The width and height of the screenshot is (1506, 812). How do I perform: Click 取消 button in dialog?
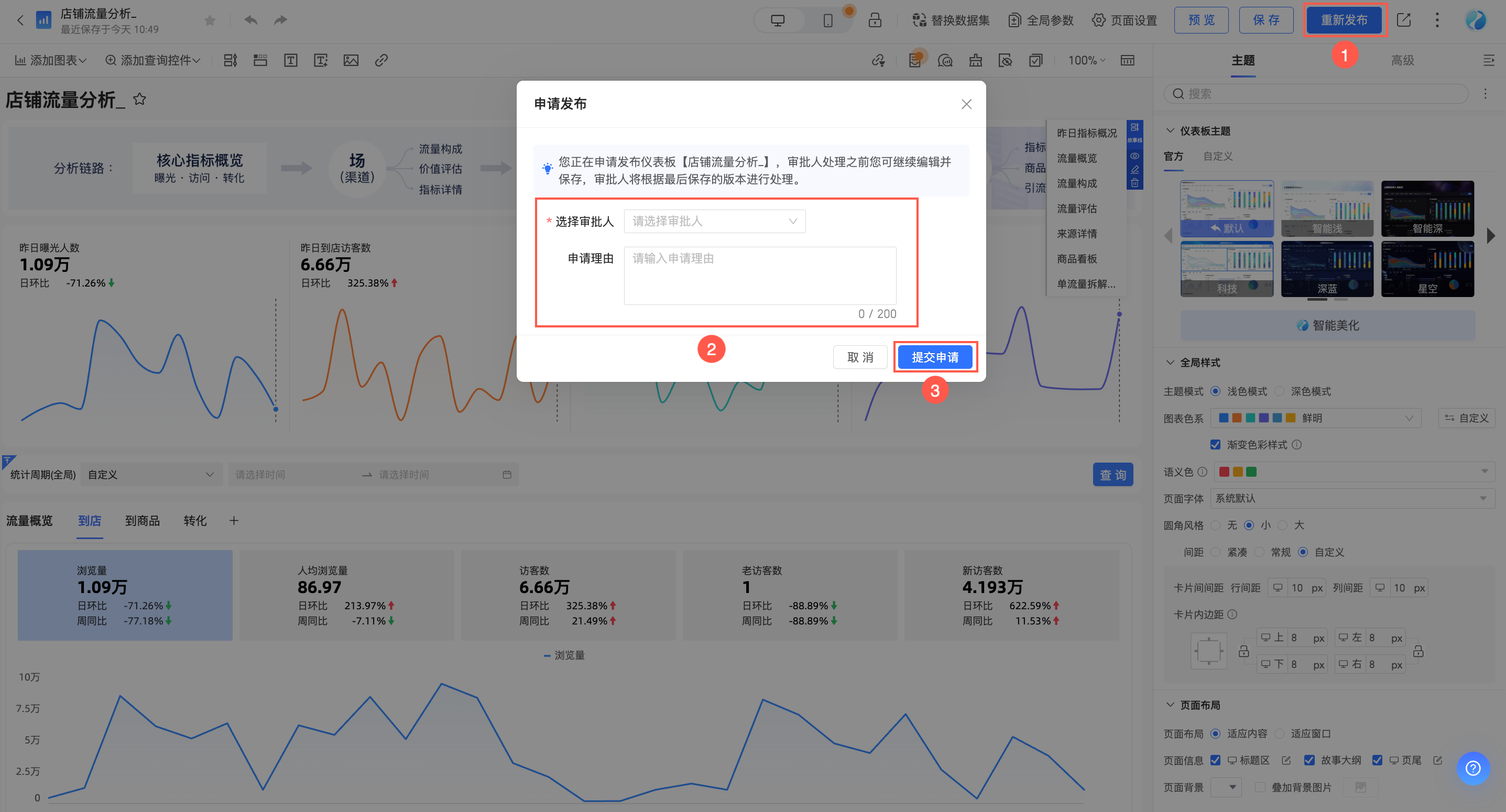point(859,357)
